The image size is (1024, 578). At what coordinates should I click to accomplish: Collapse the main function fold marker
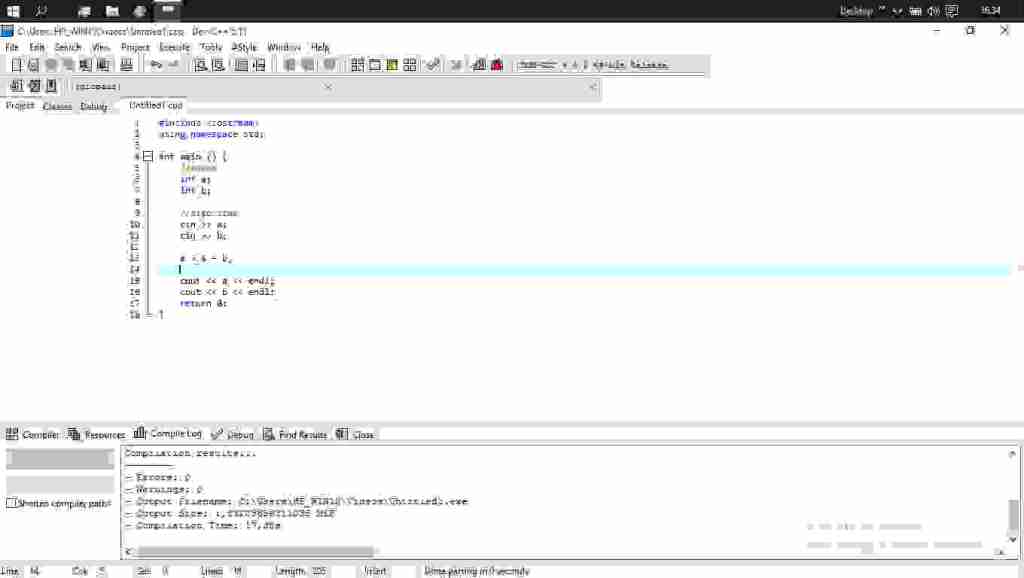[x=148, y=156]
